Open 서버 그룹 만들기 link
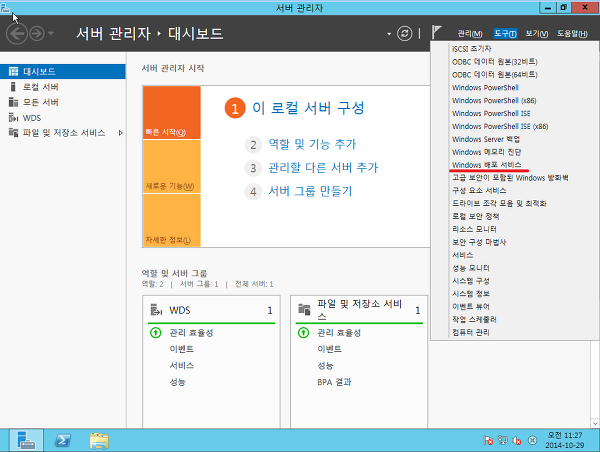Image resolution: width=600 pixels, height=452 pixels. (310, 191)
